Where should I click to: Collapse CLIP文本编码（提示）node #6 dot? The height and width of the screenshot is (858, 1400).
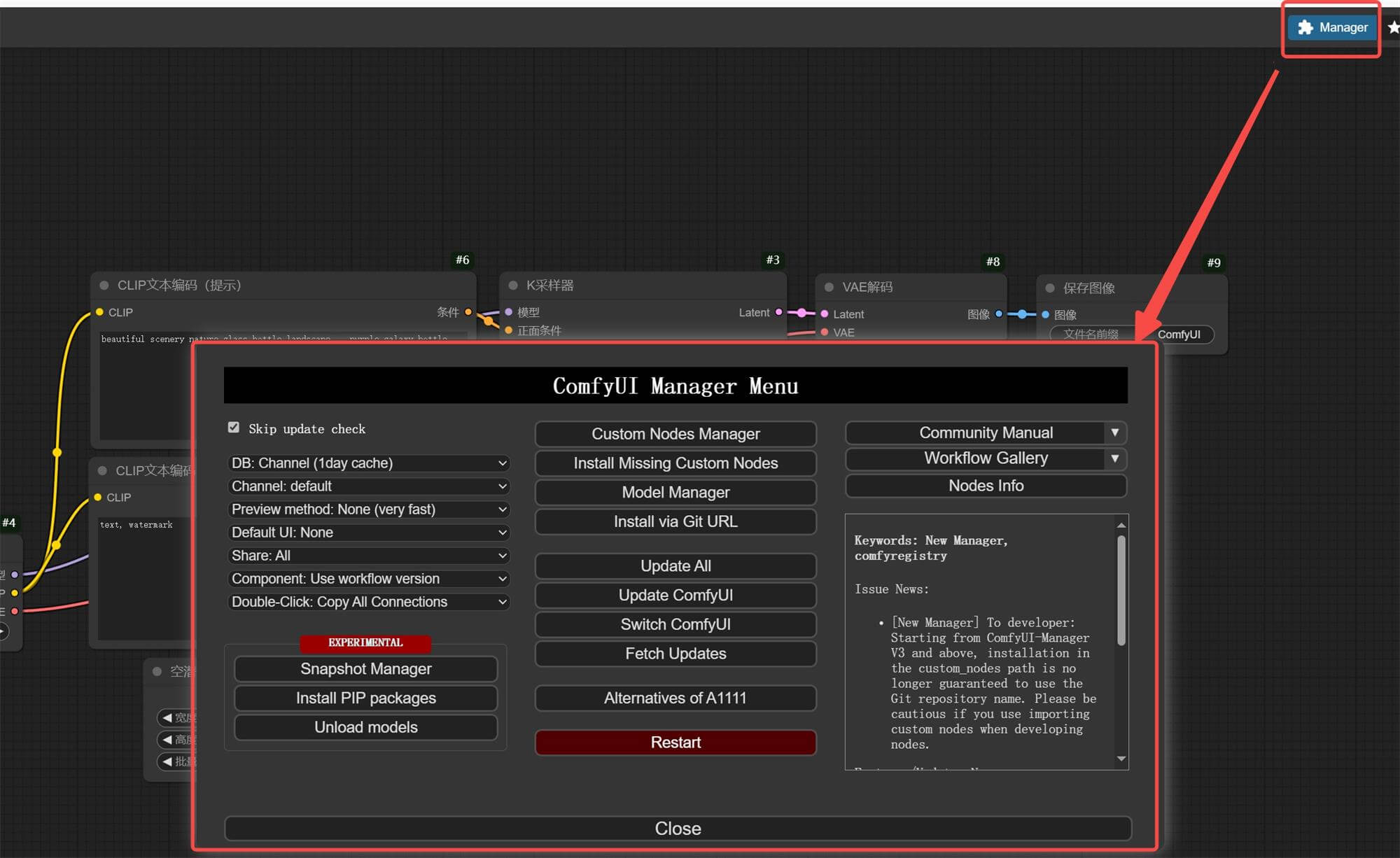(104, 286)
